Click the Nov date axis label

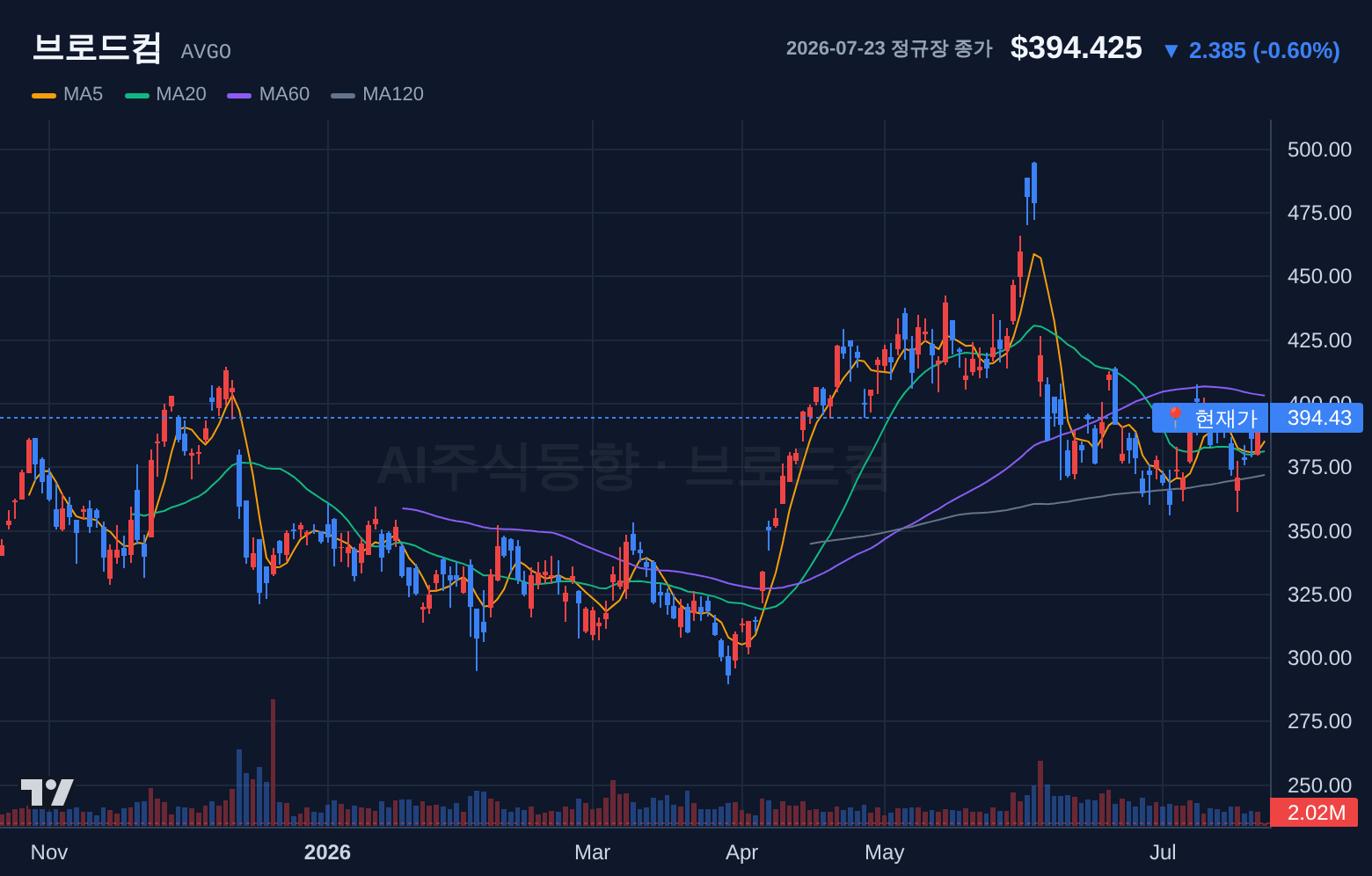[x=49, y=852]
